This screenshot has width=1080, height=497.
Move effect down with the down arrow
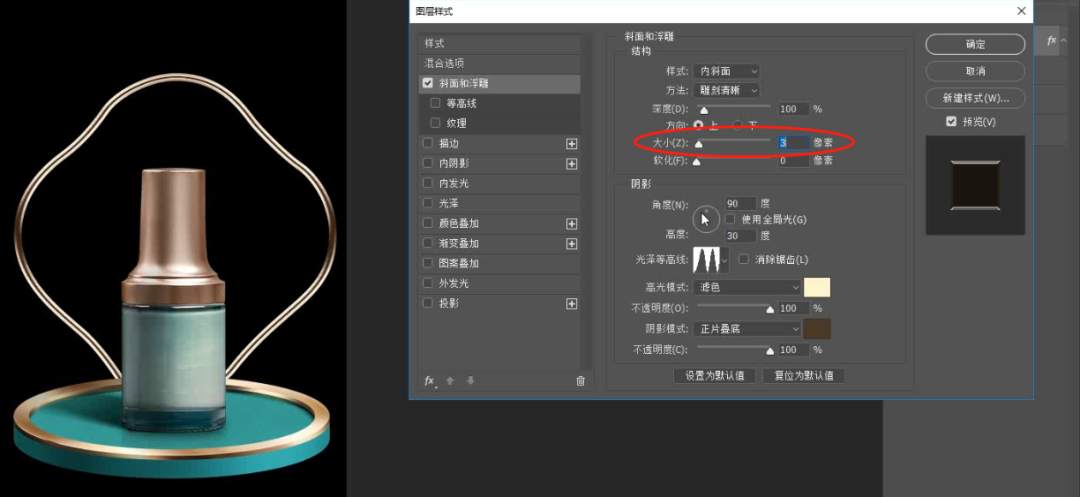click(x=470, y=381)
